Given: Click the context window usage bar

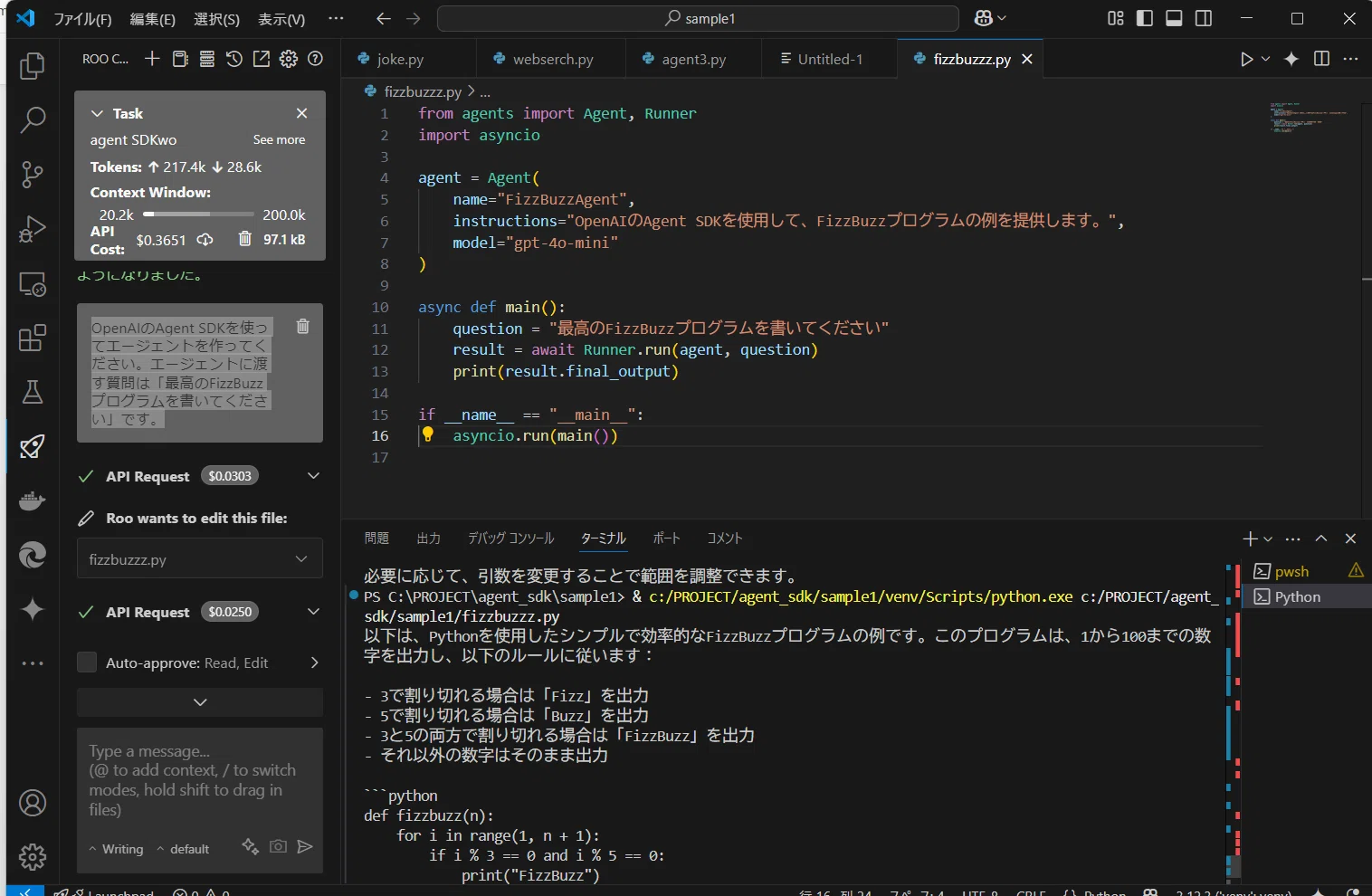Looking at the screenshot, I should click(198, 214).
